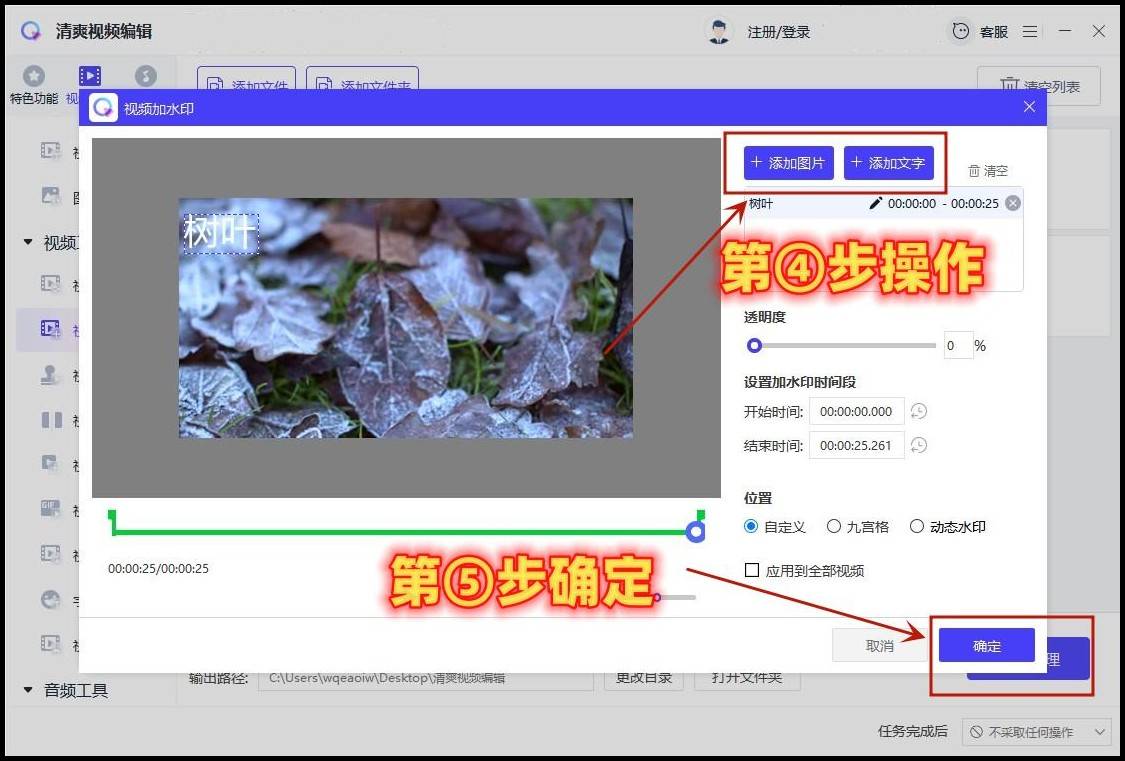Click the green start marker on timeline
Screen dimensions: 1125x761
pos(112,522)
